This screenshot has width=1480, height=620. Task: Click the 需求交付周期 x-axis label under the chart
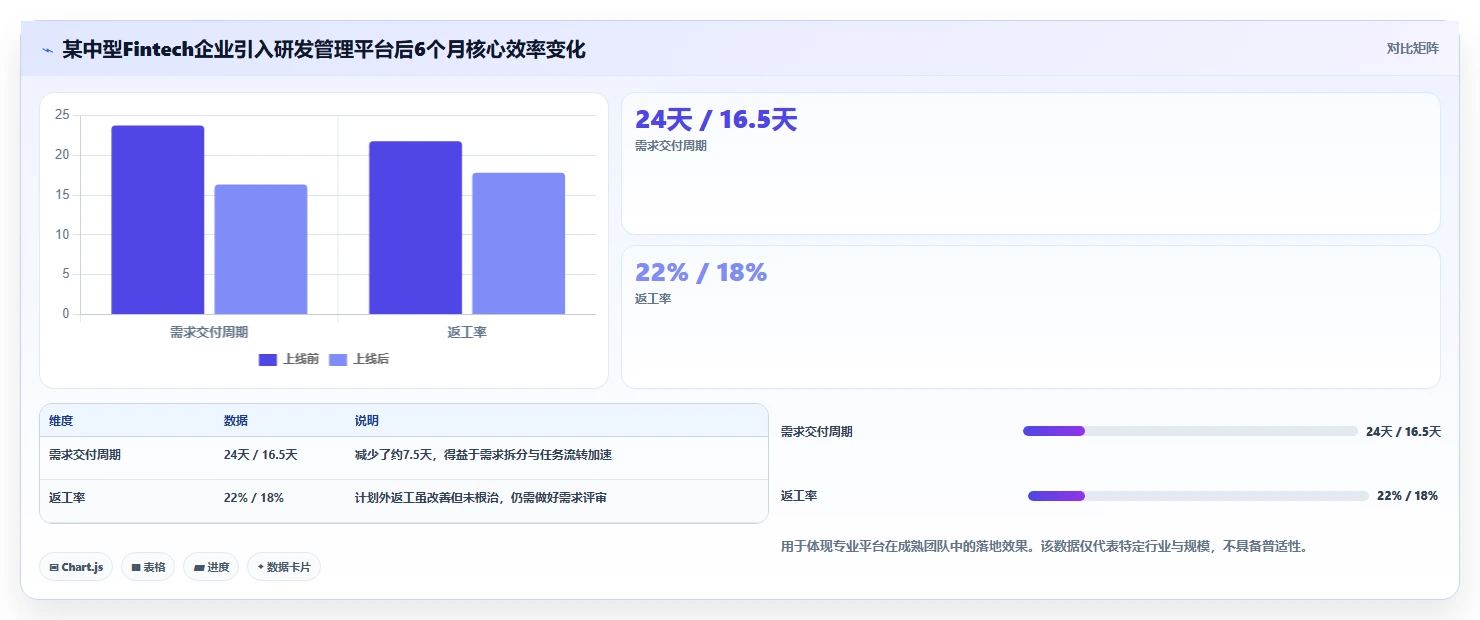coord(209,332)
